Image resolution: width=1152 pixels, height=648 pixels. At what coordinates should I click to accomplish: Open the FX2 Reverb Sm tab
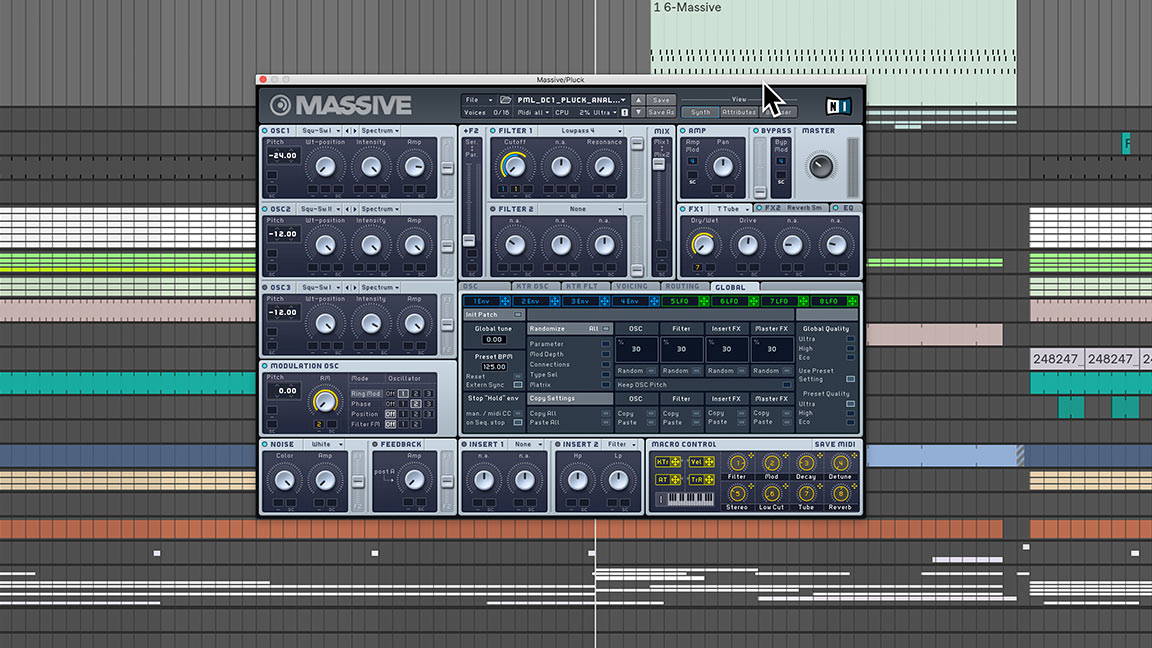pyautogui.click(x=791, y=209)
